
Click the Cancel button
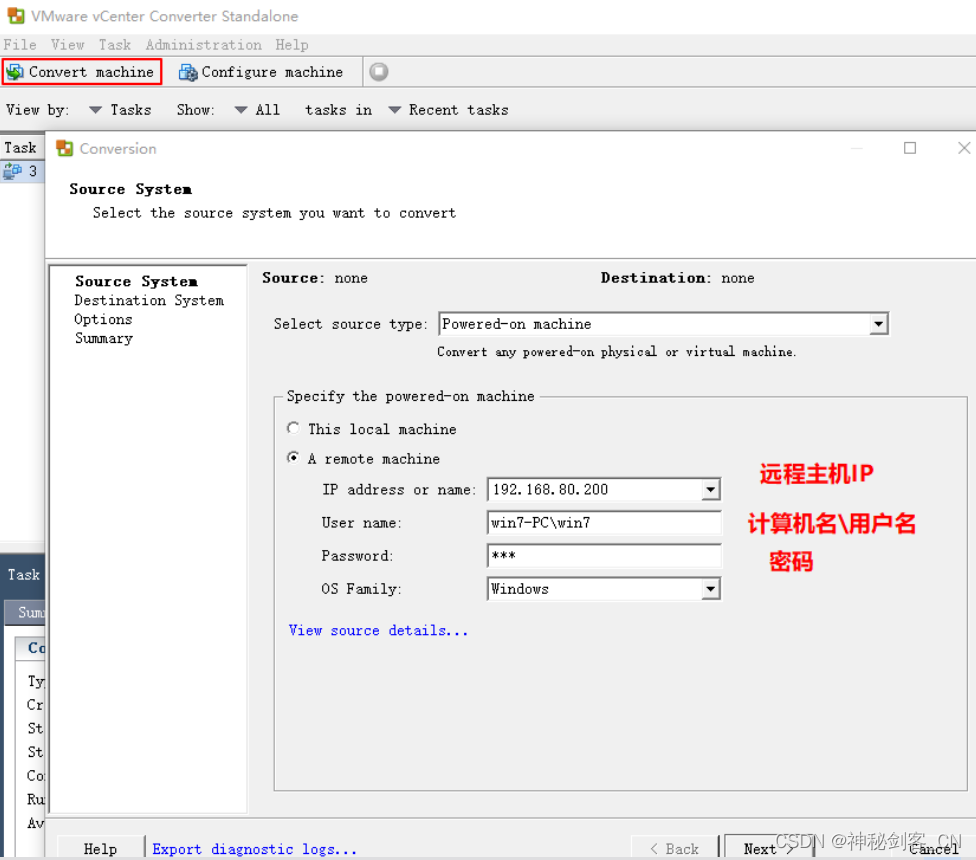[934, 848]
